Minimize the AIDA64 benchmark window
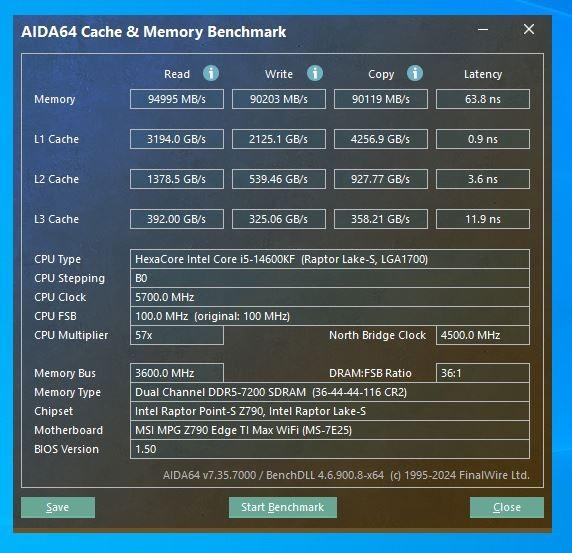572x553 pixels. [x=483, y=29]
